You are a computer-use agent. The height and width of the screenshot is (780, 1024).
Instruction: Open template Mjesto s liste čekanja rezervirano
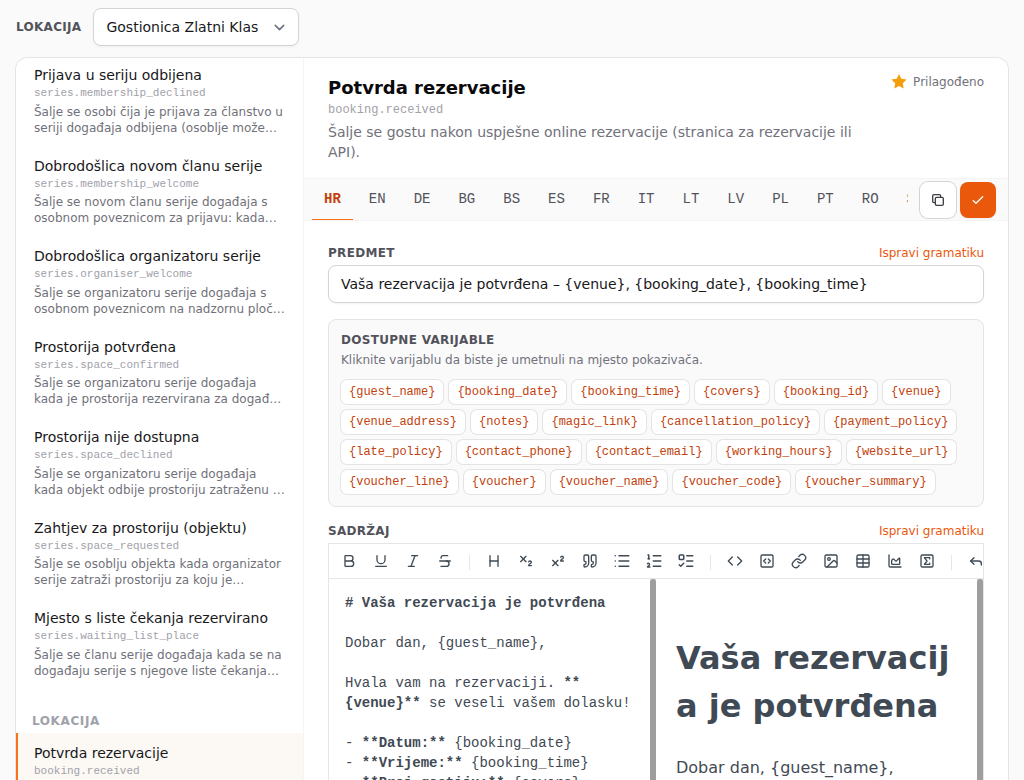[159, 643]
